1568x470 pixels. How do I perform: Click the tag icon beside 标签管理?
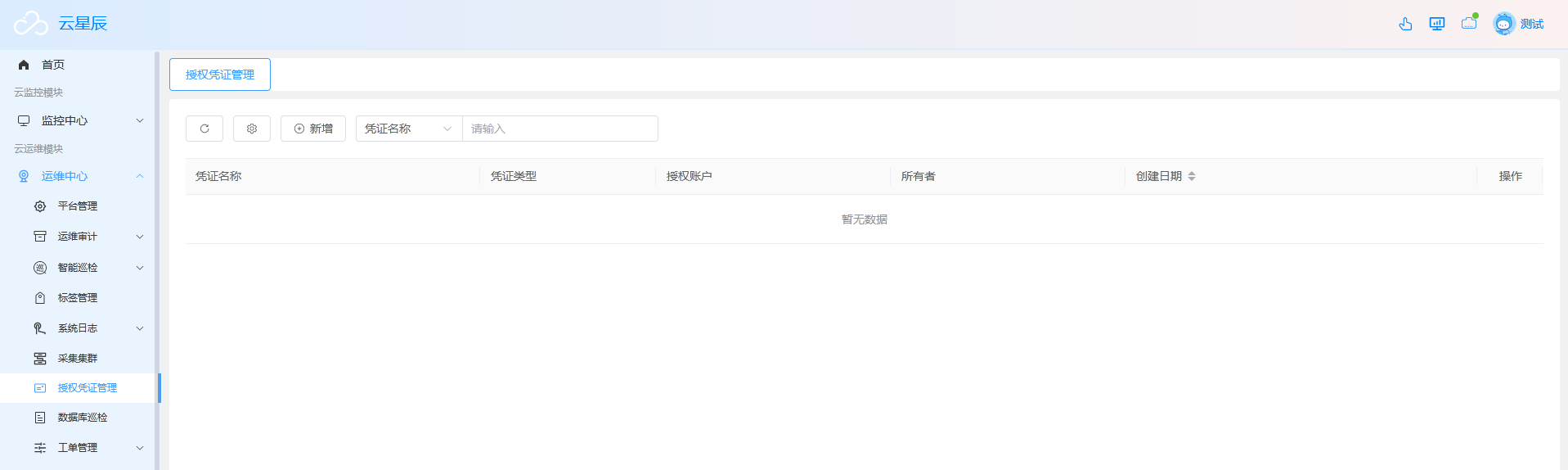point(40,298)
